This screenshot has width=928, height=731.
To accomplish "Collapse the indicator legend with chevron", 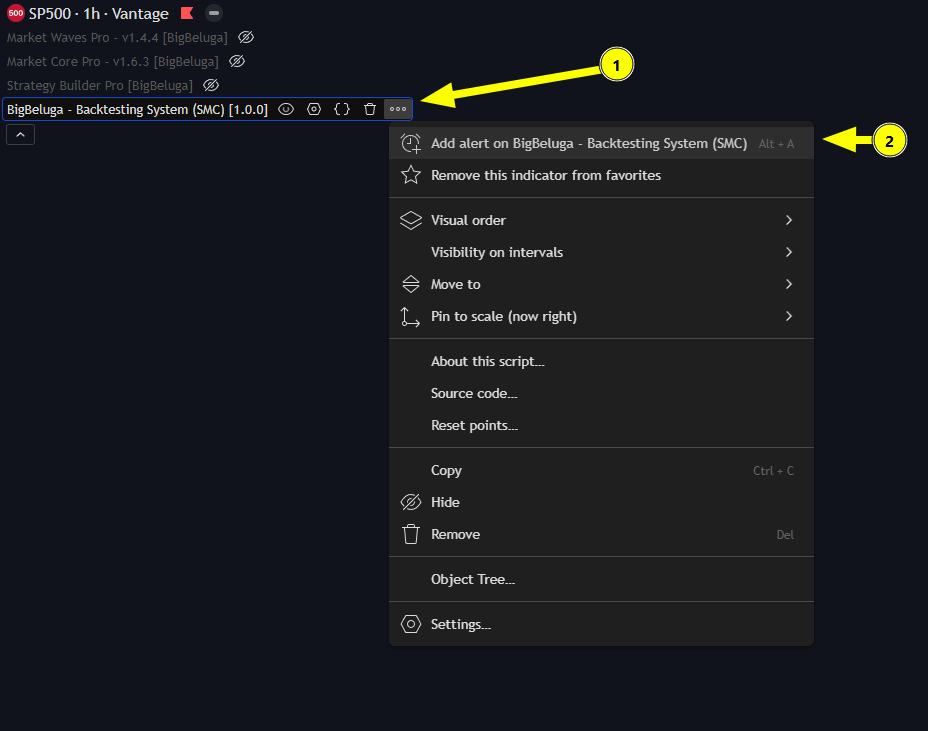I will tap(20, 134).
